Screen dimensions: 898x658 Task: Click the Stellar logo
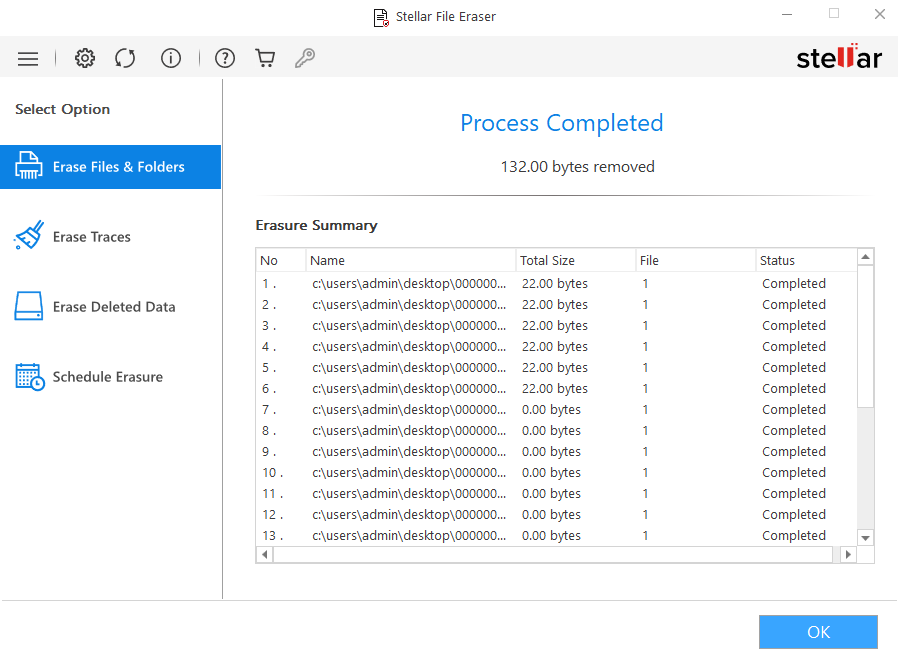(839, 57)
